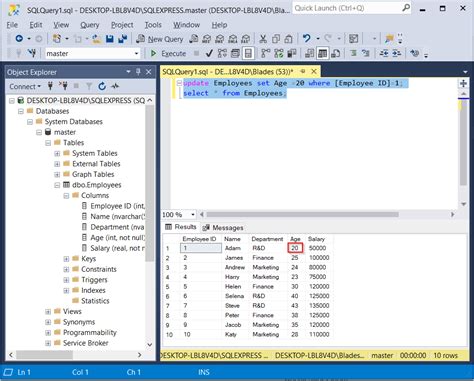Click the Object Explorer vertical scrollbar
474x381 pixels.
click(150, 183)
